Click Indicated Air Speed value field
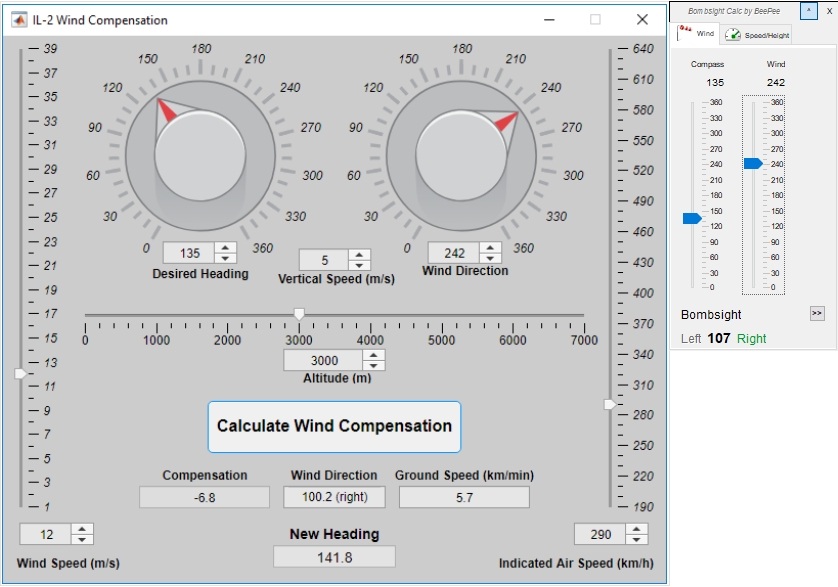The height and width of the screenshot is (587, 838). [600, 534]
